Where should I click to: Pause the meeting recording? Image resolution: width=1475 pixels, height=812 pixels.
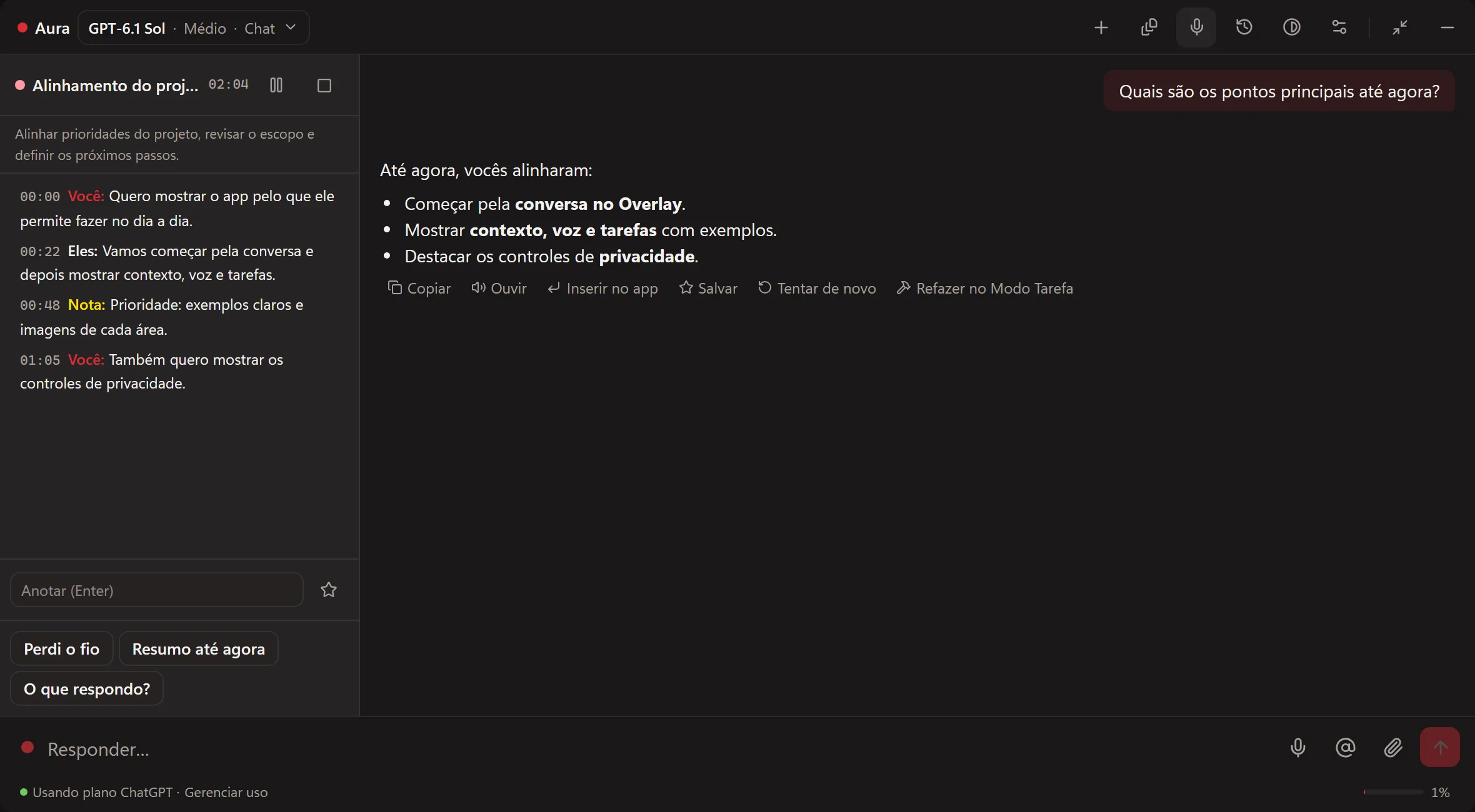[276, 85]
